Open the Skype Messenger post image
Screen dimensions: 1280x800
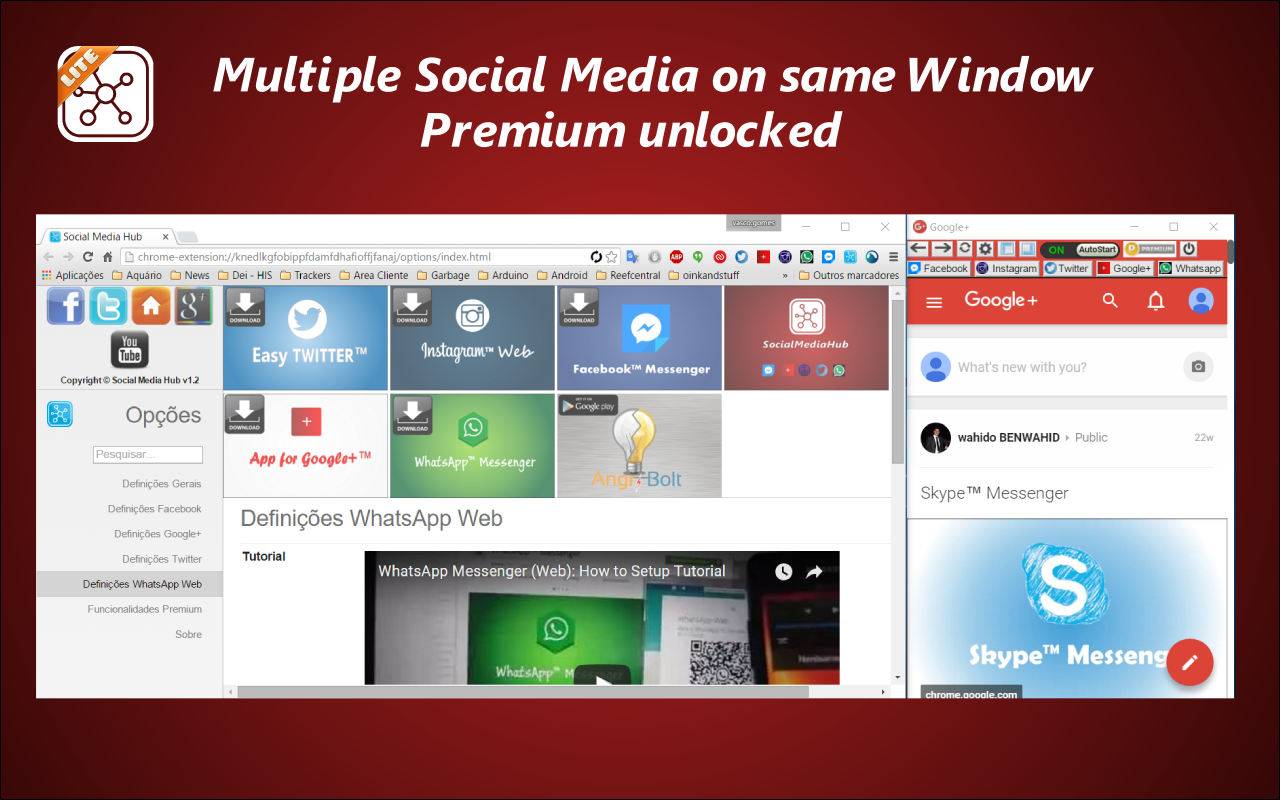pyautogui.click(x=1067, y=608)
